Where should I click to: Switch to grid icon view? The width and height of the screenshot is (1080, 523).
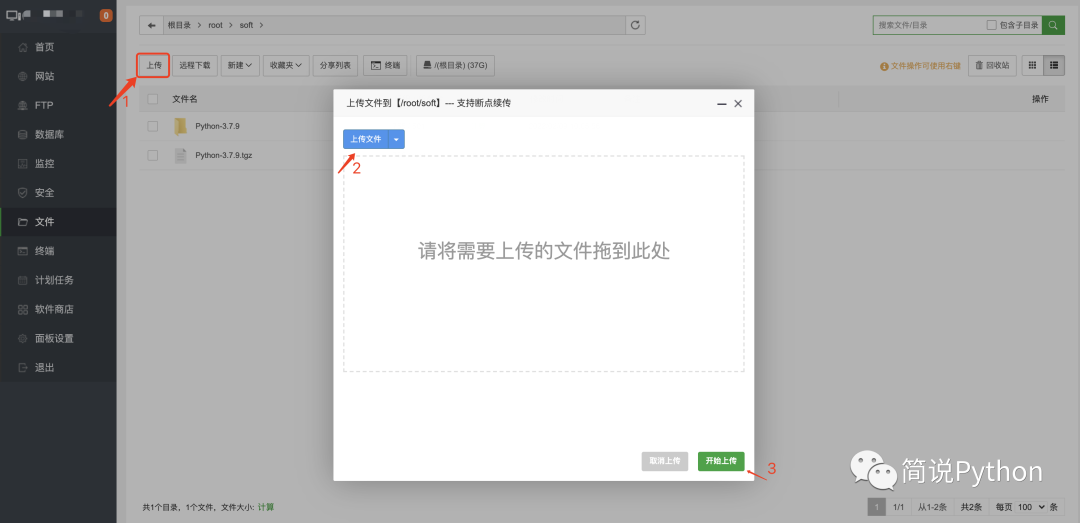tap(1032, 65)
